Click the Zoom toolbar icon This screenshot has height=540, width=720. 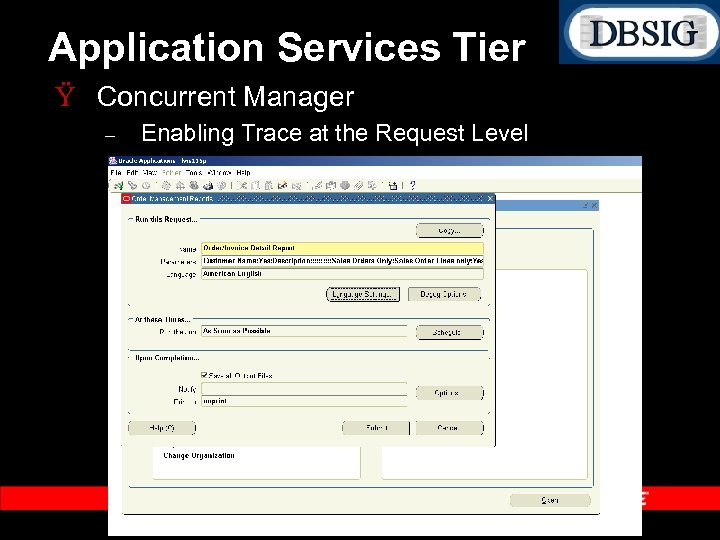[331, 186]
